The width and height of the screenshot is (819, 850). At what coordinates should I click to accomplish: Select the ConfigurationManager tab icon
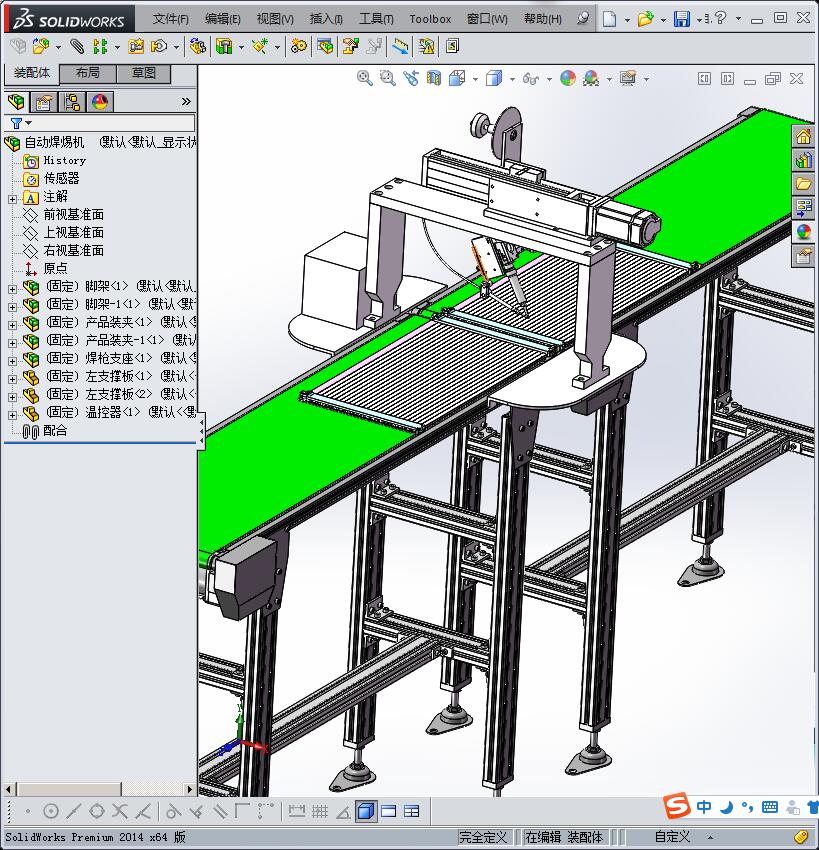point(72,102)
